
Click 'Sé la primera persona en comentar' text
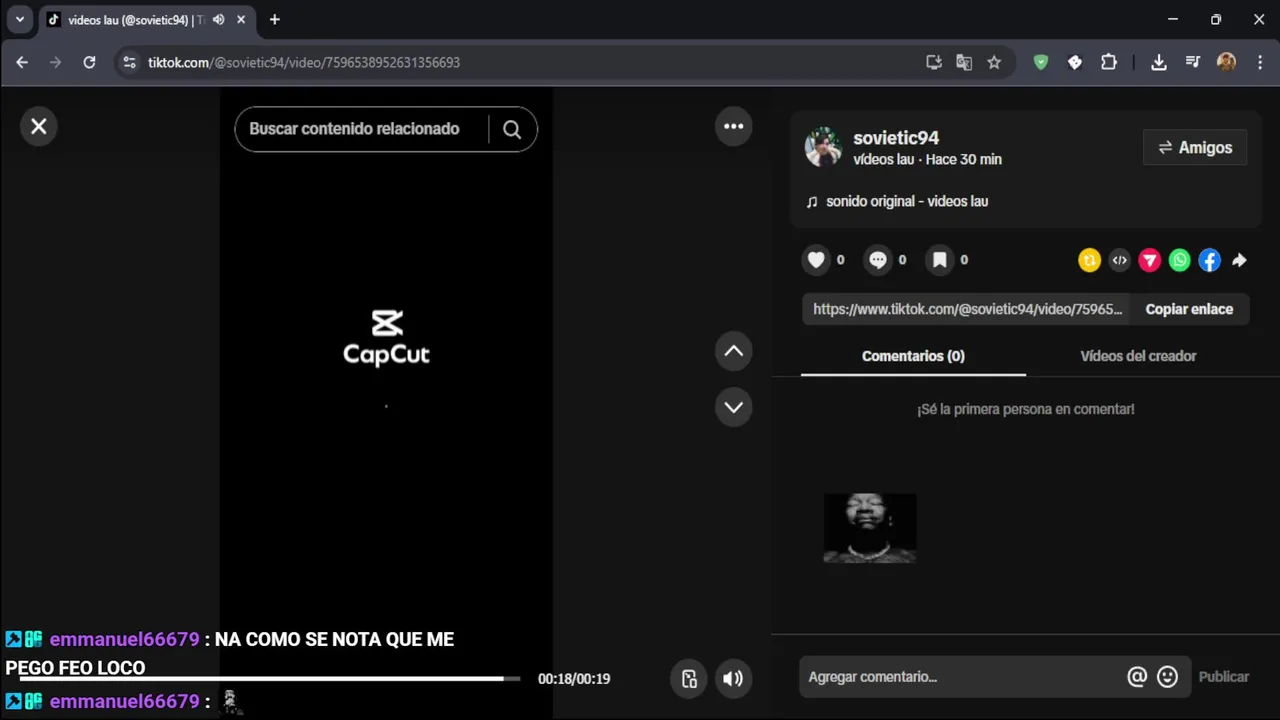(1026, 409)
